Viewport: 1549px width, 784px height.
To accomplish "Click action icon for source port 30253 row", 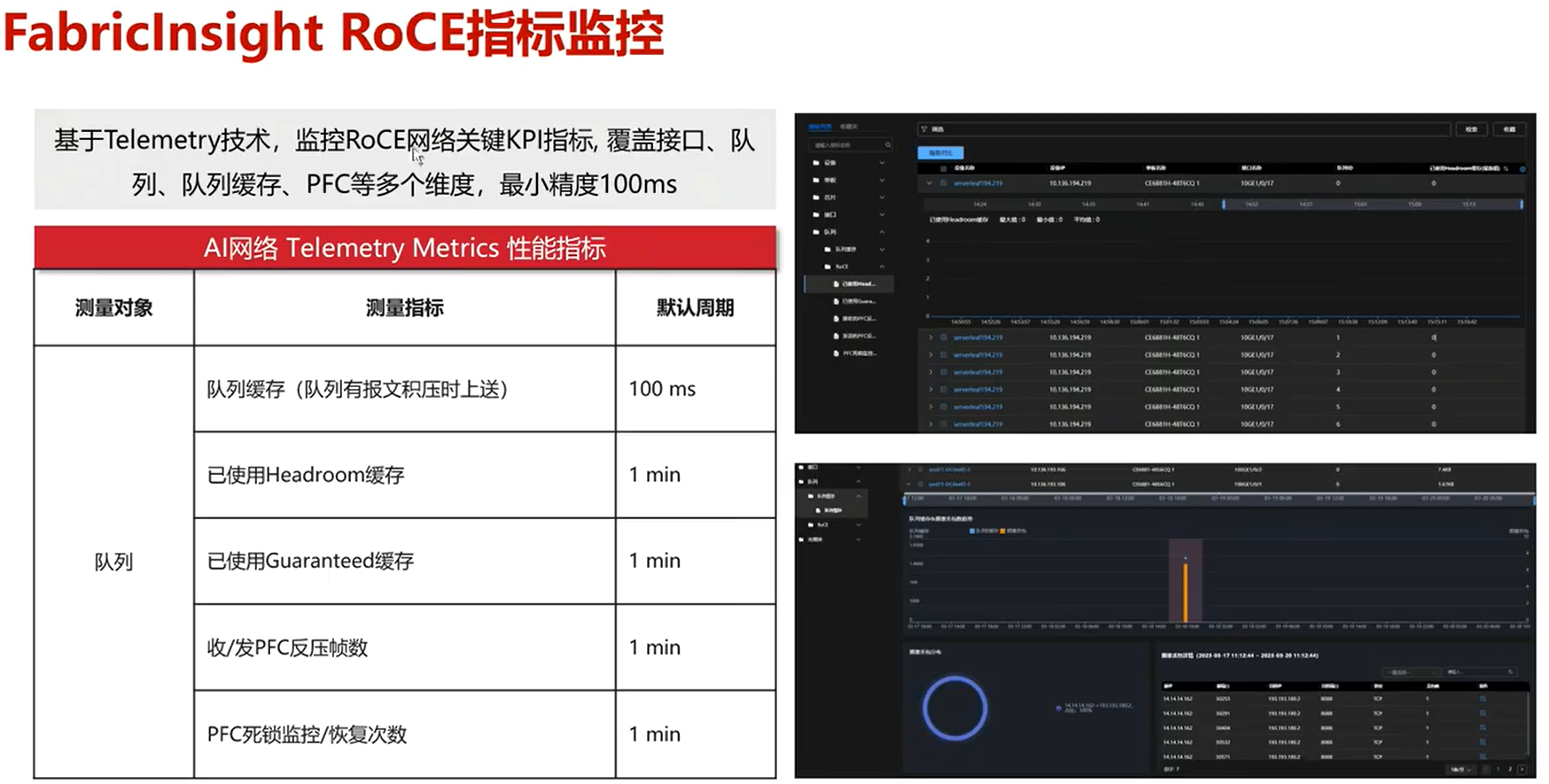I will pyautogui.click(x=1483, y=699).
